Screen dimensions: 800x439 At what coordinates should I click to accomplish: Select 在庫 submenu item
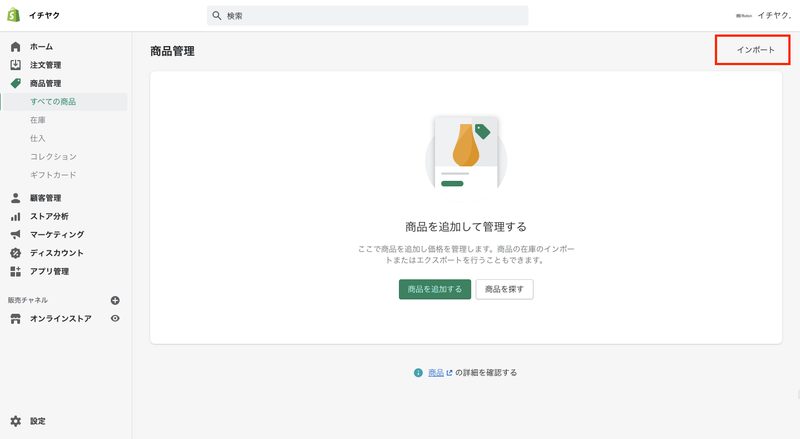[x=38, y=120]
